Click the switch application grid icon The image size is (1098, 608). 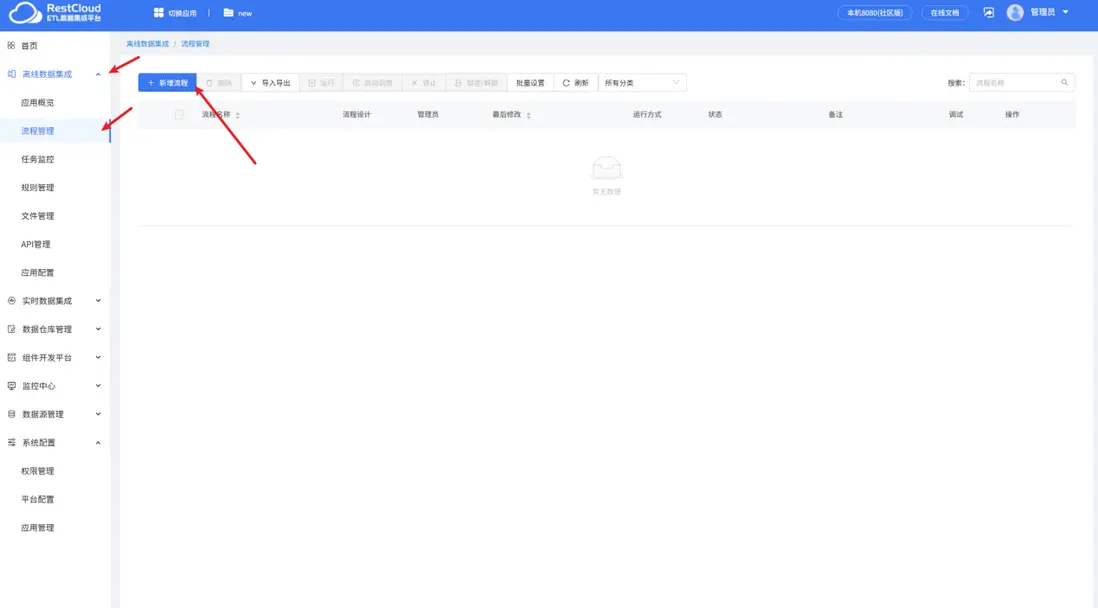(x=159, y=13)
